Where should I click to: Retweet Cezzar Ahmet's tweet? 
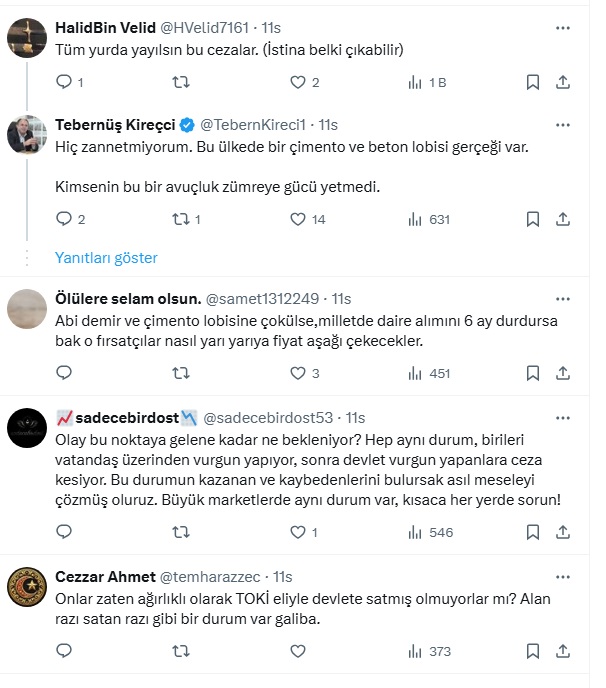pyautogui.click(x=181, y=651)
